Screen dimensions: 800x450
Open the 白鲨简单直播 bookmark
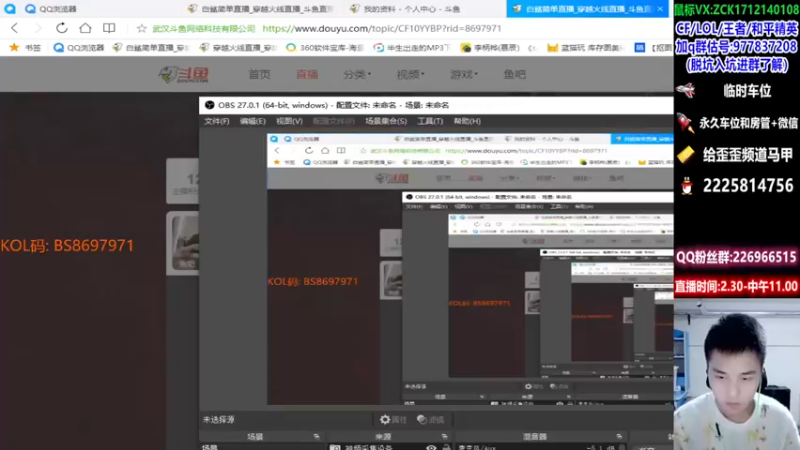[x=151, y=47]
